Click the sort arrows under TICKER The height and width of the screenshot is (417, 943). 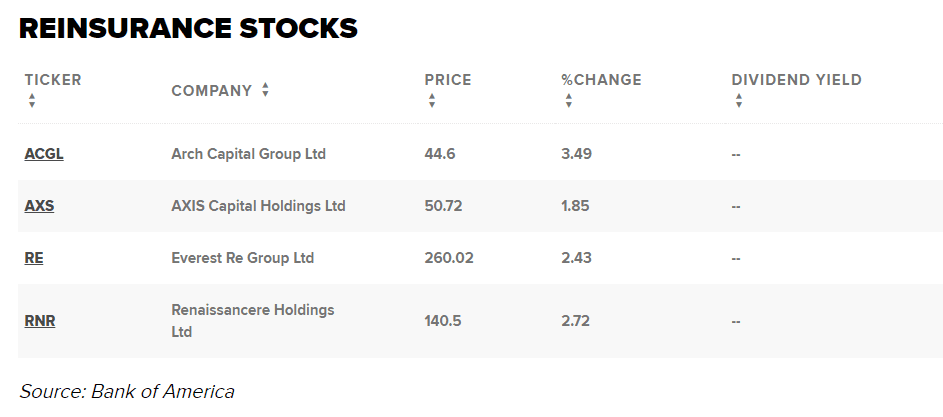pyautogui.click(x=32, y=101)
